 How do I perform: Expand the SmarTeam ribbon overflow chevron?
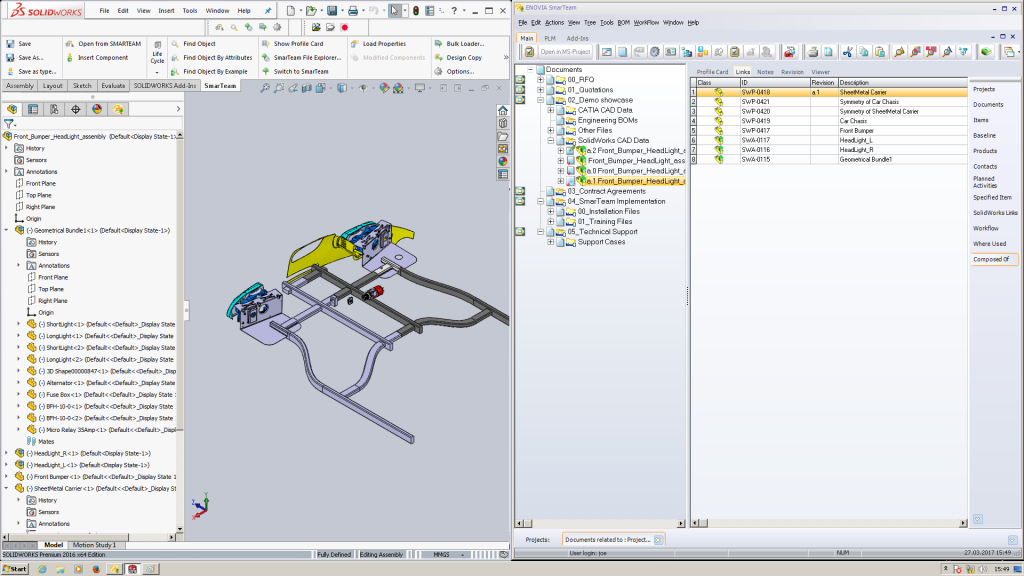coord(505,57)
